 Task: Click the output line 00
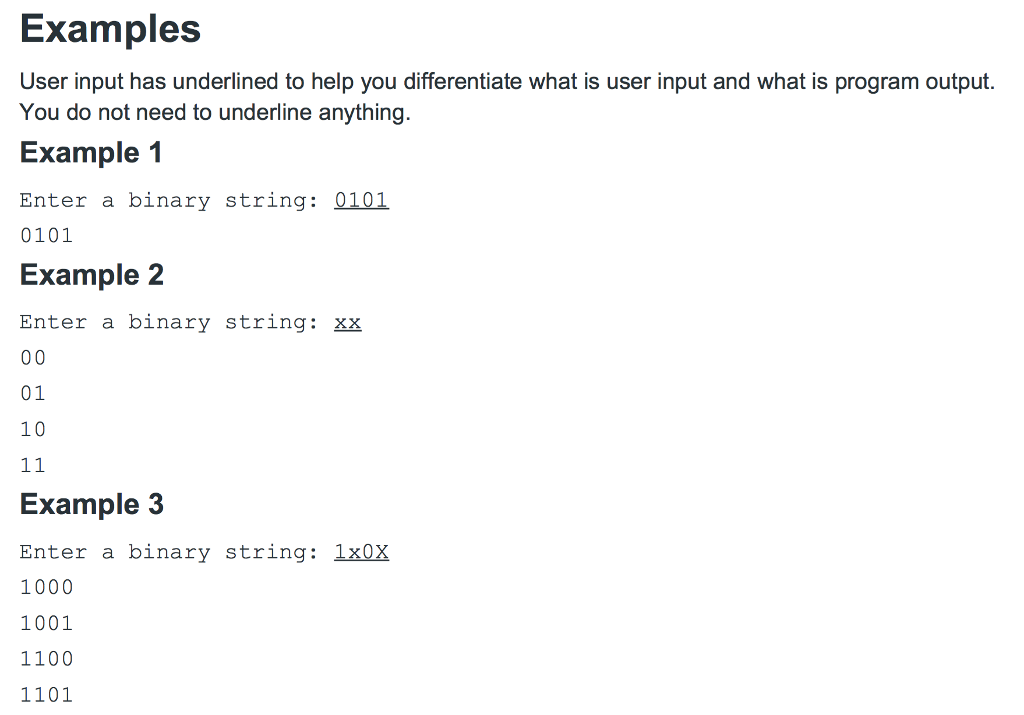point(33,358)
